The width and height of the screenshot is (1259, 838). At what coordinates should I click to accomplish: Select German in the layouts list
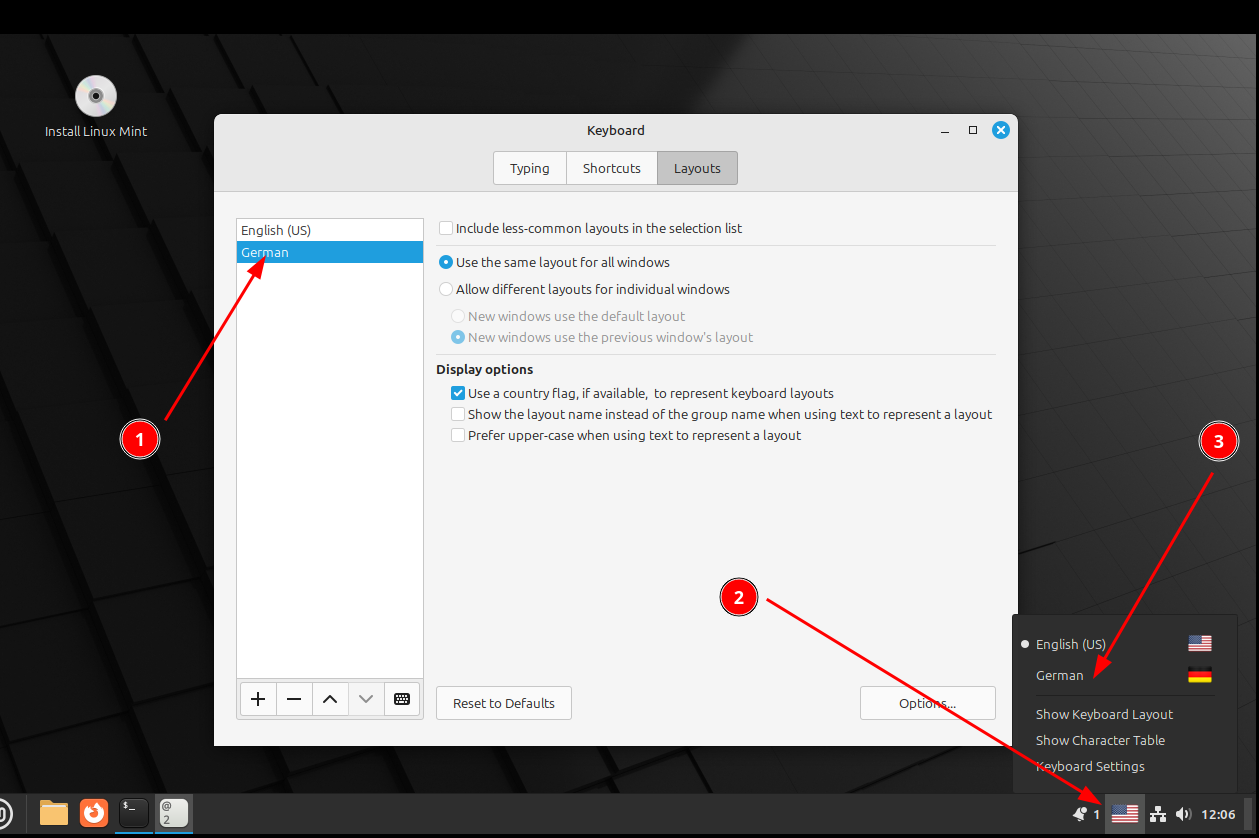(x=330, y=252)
